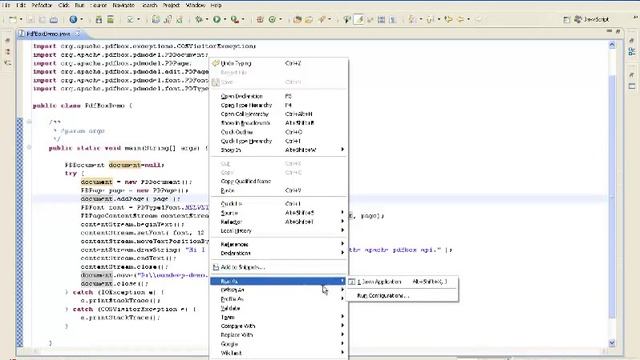Expand the Compare With submenu
The width and height of the screenshot is (640, 360).
point(279,326)
